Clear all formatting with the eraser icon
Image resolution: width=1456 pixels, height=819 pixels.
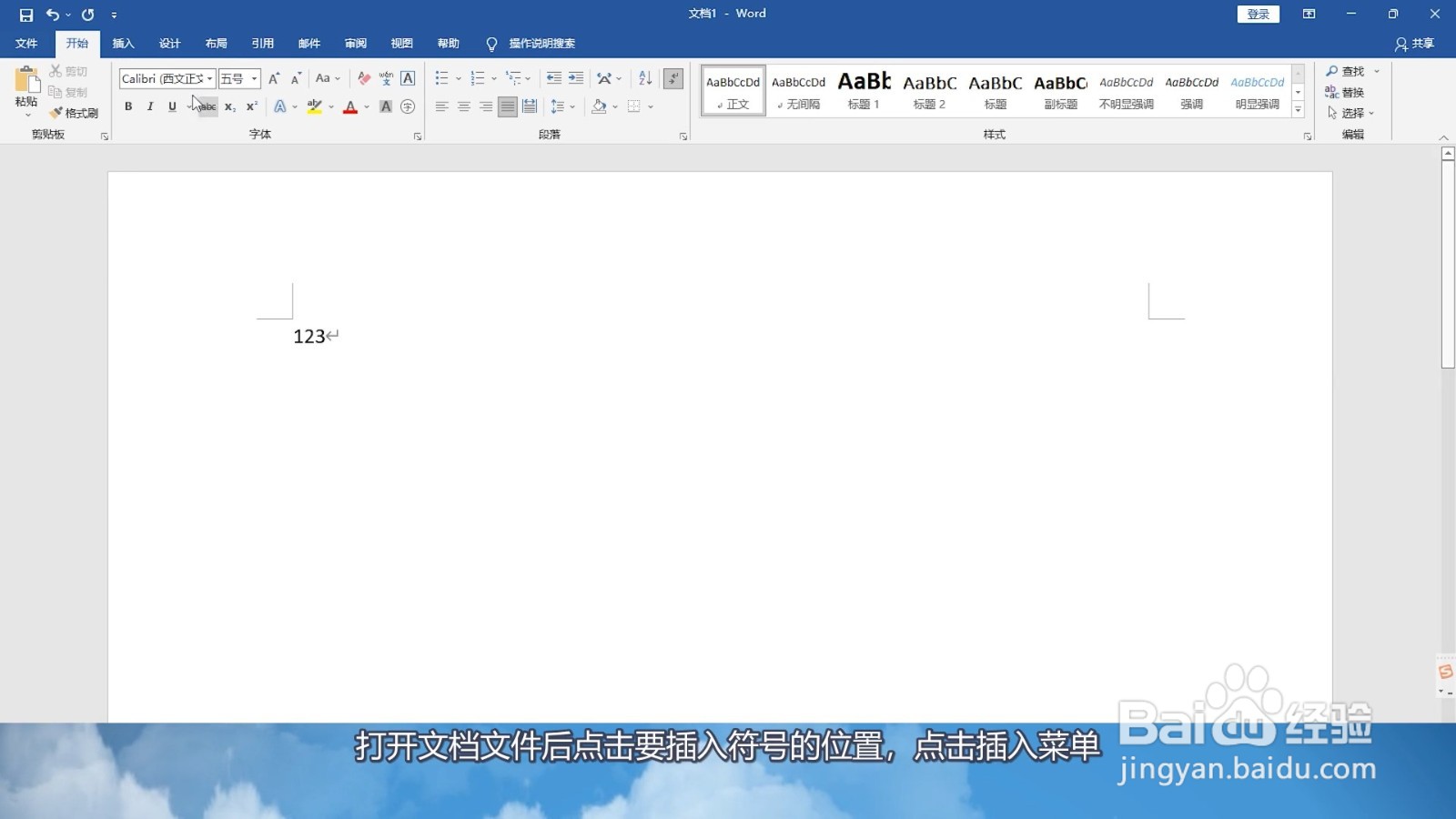click(x=364, y=78)
